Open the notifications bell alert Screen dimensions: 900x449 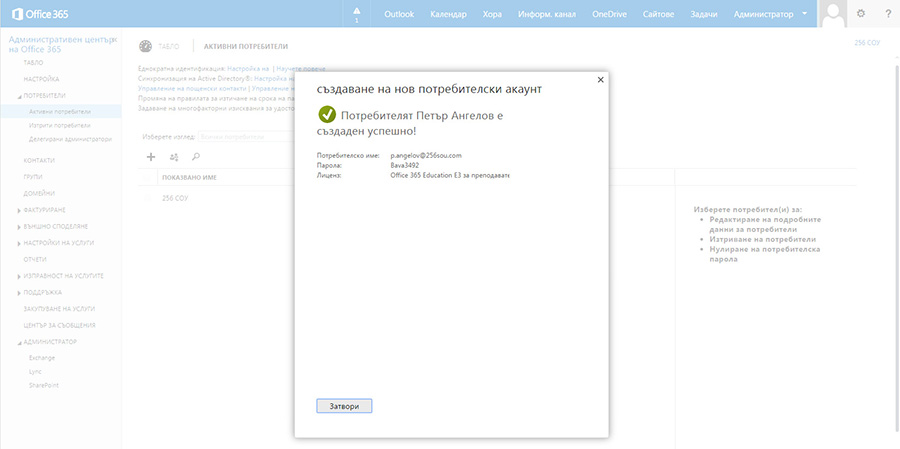(x=356, y=14)
